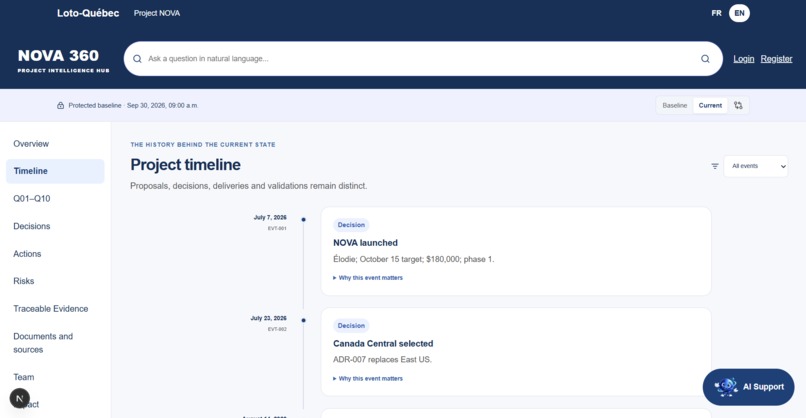Click Project NOVA in the top bar
Image resolution: width=806 pixels, height=418 pixels.
click(157, 13)
